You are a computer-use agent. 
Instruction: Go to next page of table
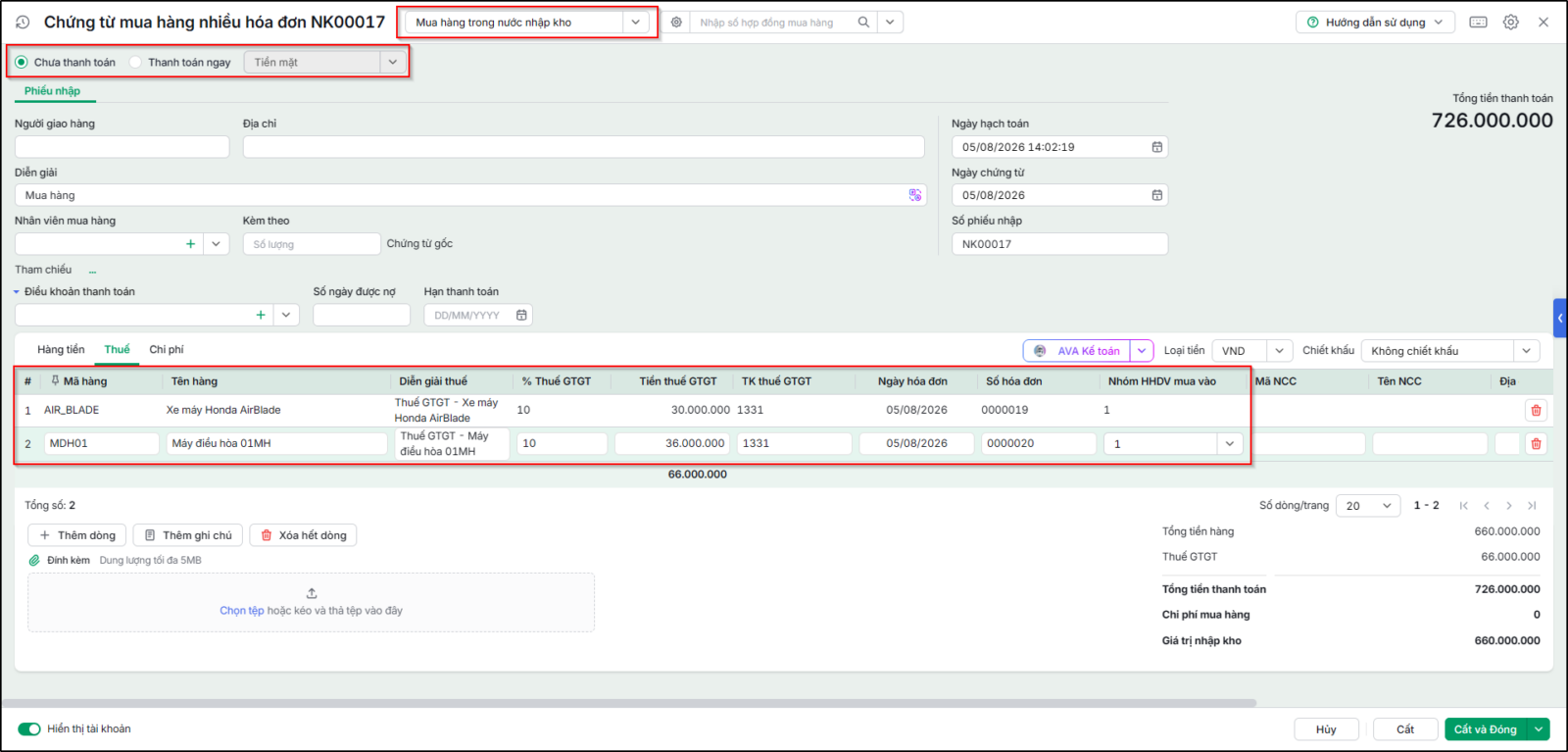(x=1509, y=506)
